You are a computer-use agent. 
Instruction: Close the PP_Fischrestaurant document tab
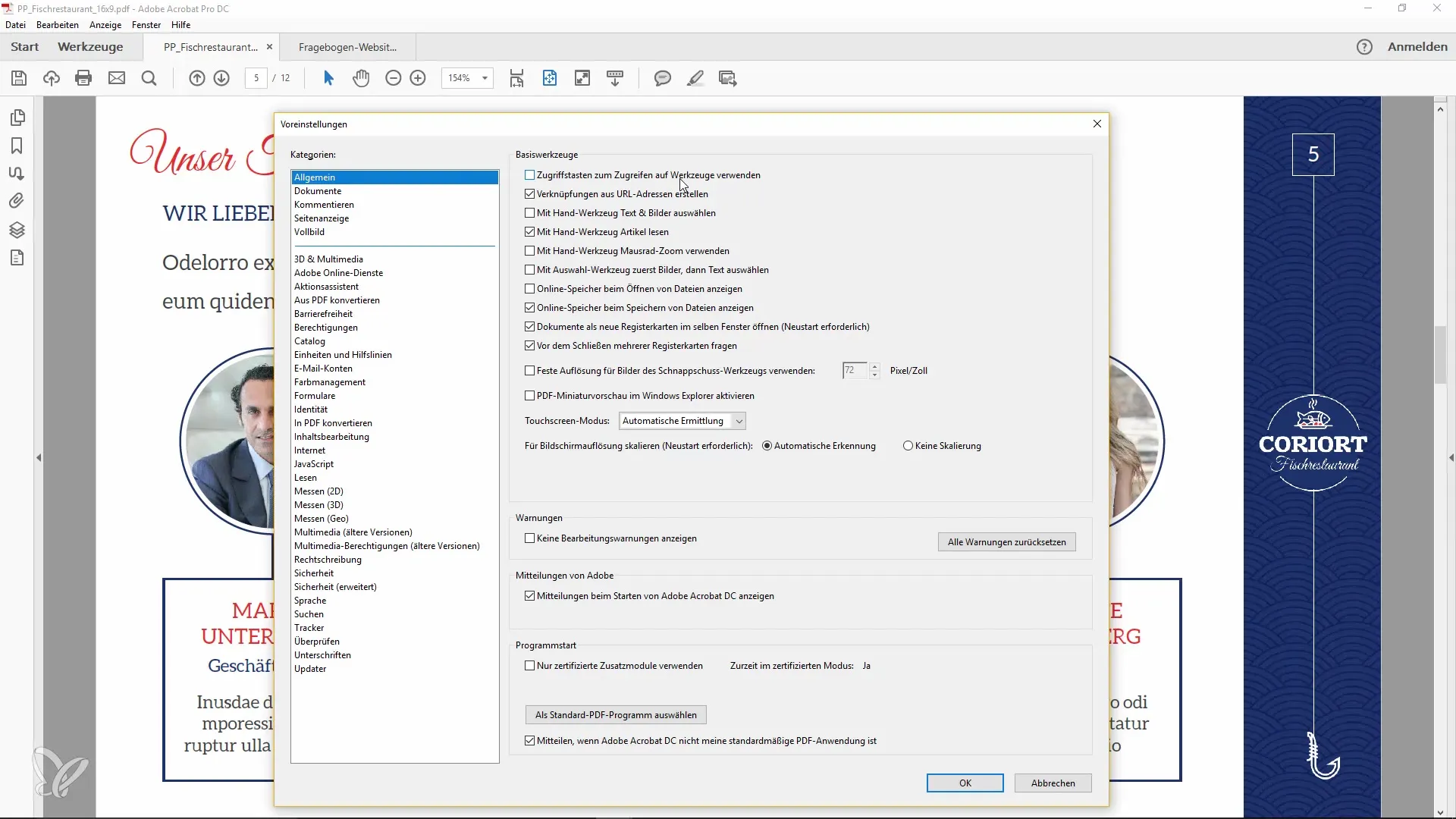pyautogui.click(x=269, y=47)
